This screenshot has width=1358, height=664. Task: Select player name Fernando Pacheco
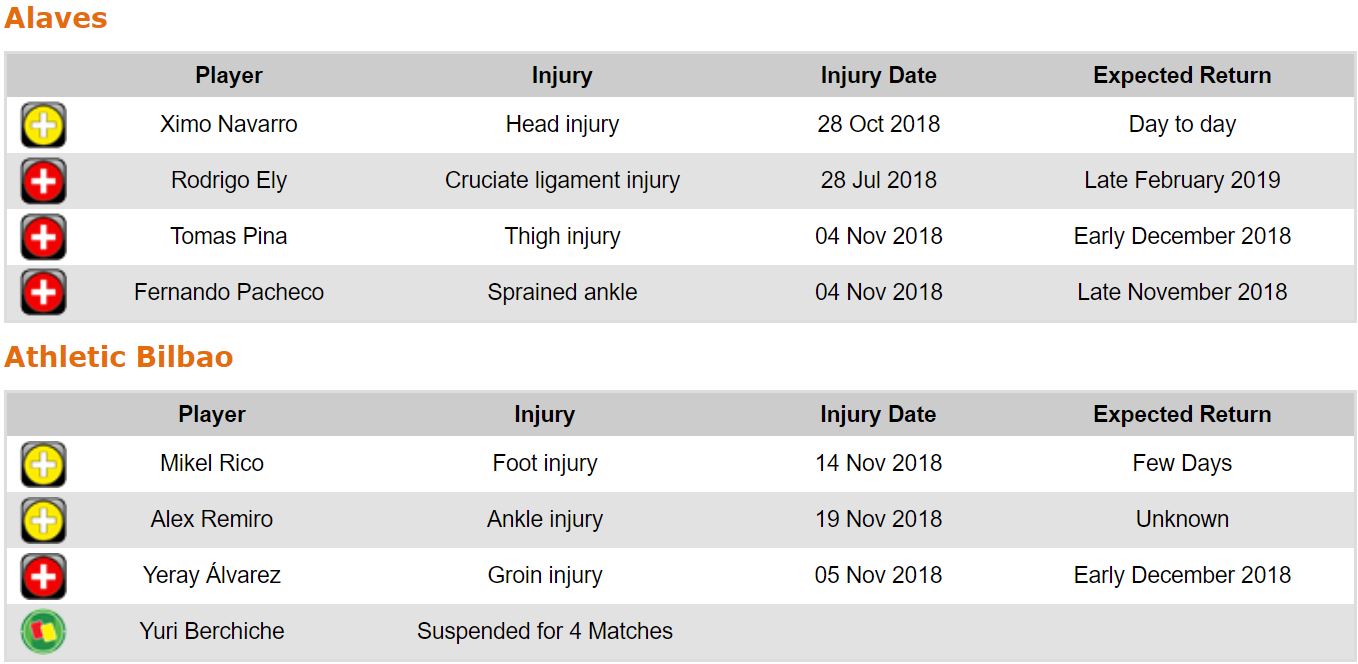(x=229, y=293)
